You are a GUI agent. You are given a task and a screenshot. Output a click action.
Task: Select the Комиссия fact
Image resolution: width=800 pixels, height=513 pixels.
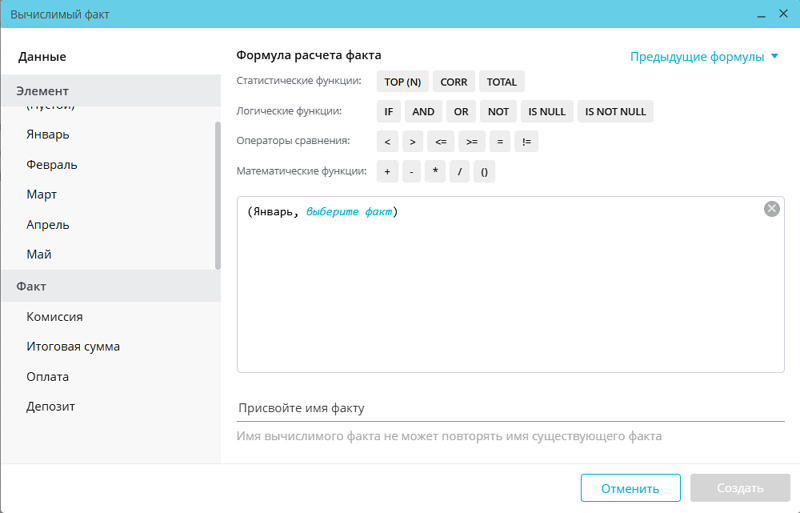coord(54,316)
